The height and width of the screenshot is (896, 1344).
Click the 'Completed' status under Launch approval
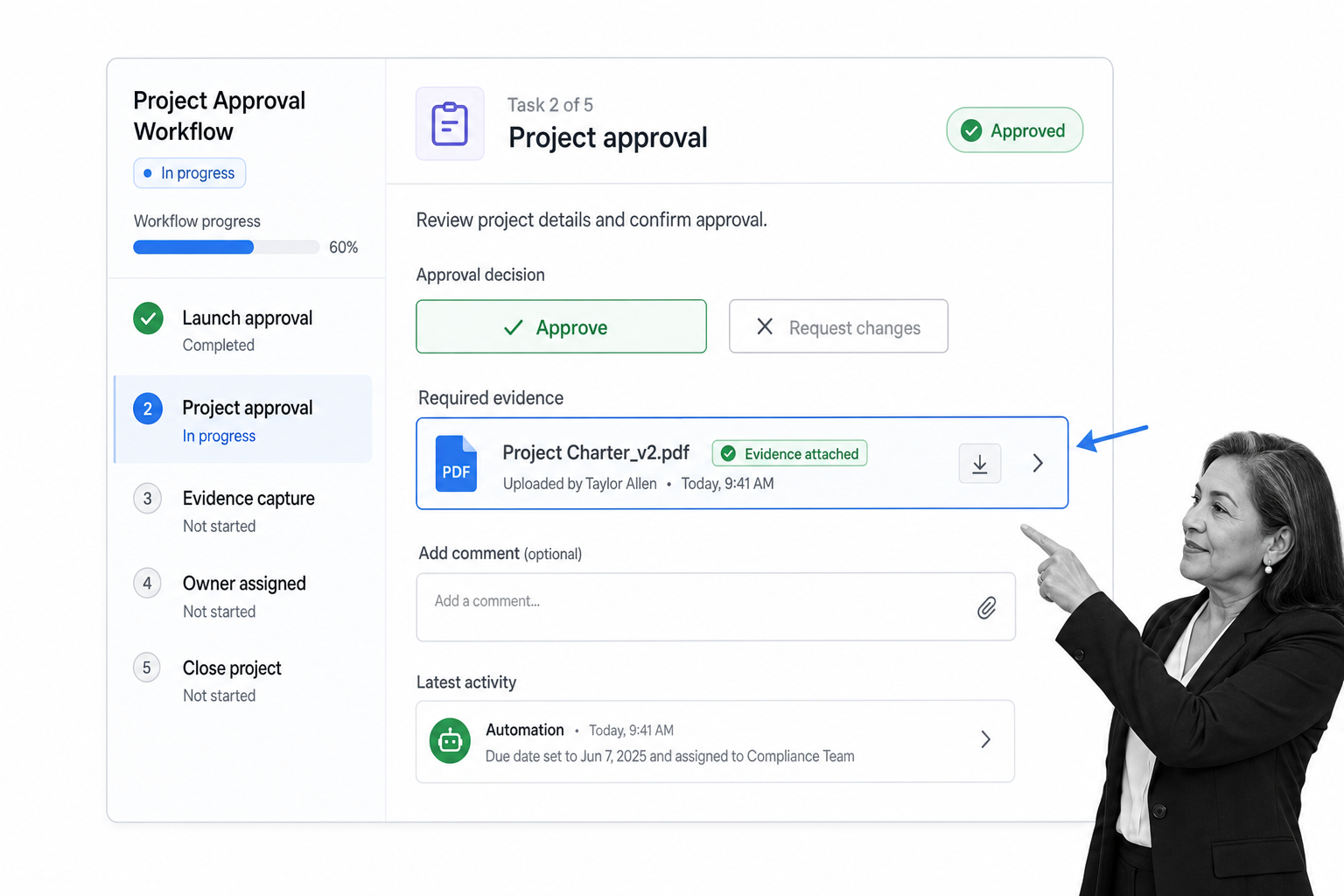click(x=219, y=346)
